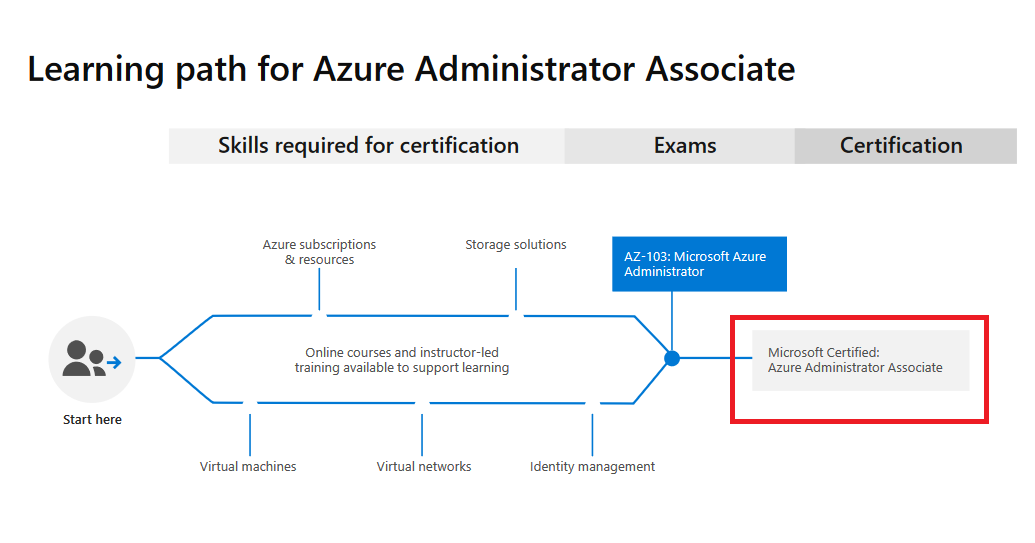The height and width of the screenshot is (543, 1035).
Task: Click the Virtual machines label
Action: 248,466
